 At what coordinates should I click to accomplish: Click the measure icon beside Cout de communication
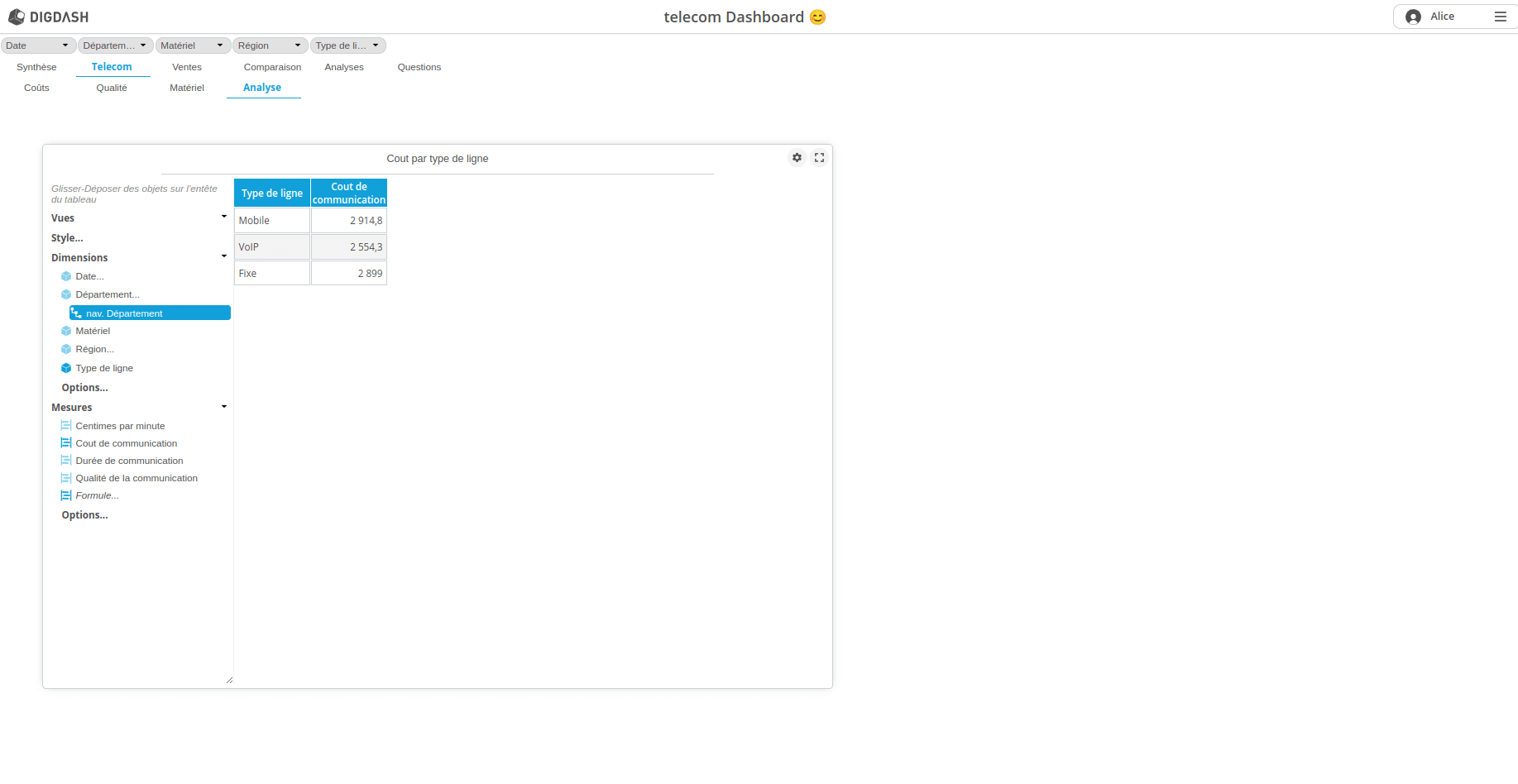tap(66, 443)
